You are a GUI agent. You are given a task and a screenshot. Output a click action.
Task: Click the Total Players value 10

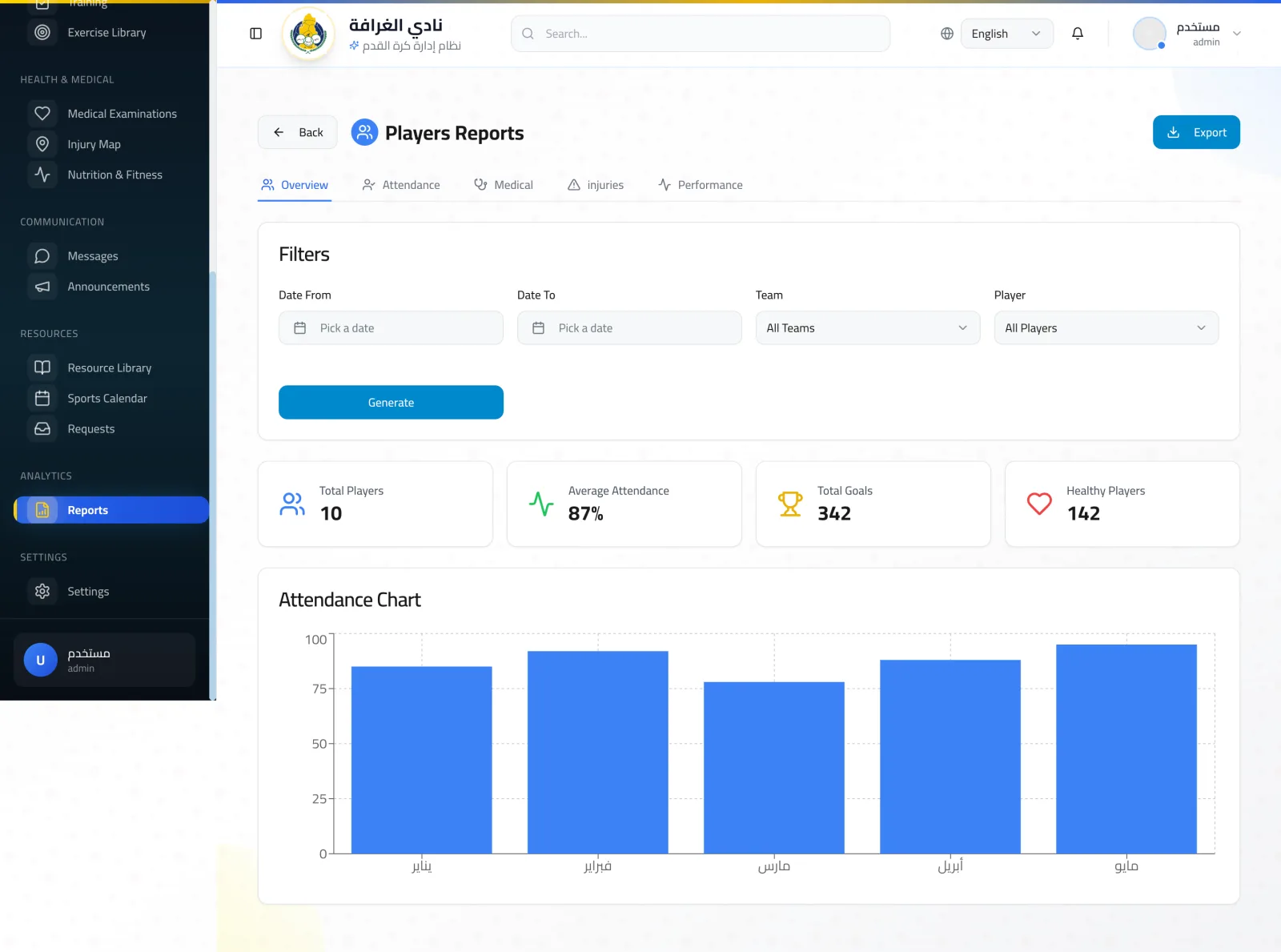pyautogui.click(x=331, y=513)
